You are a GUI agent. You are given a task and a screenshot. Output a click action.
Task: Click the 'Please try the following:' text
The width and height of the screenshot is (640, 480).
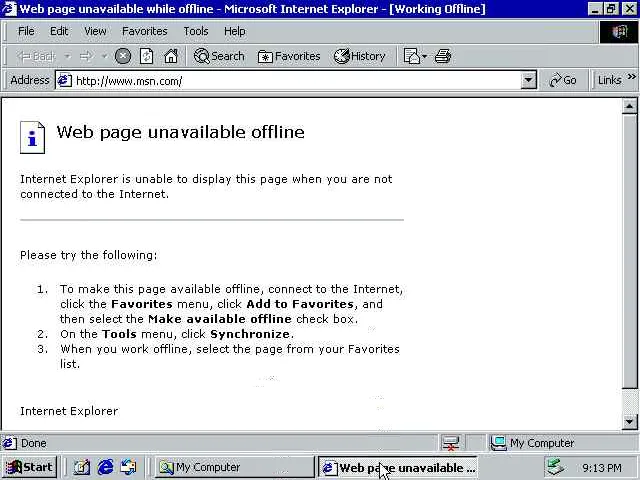pos(89,255)
